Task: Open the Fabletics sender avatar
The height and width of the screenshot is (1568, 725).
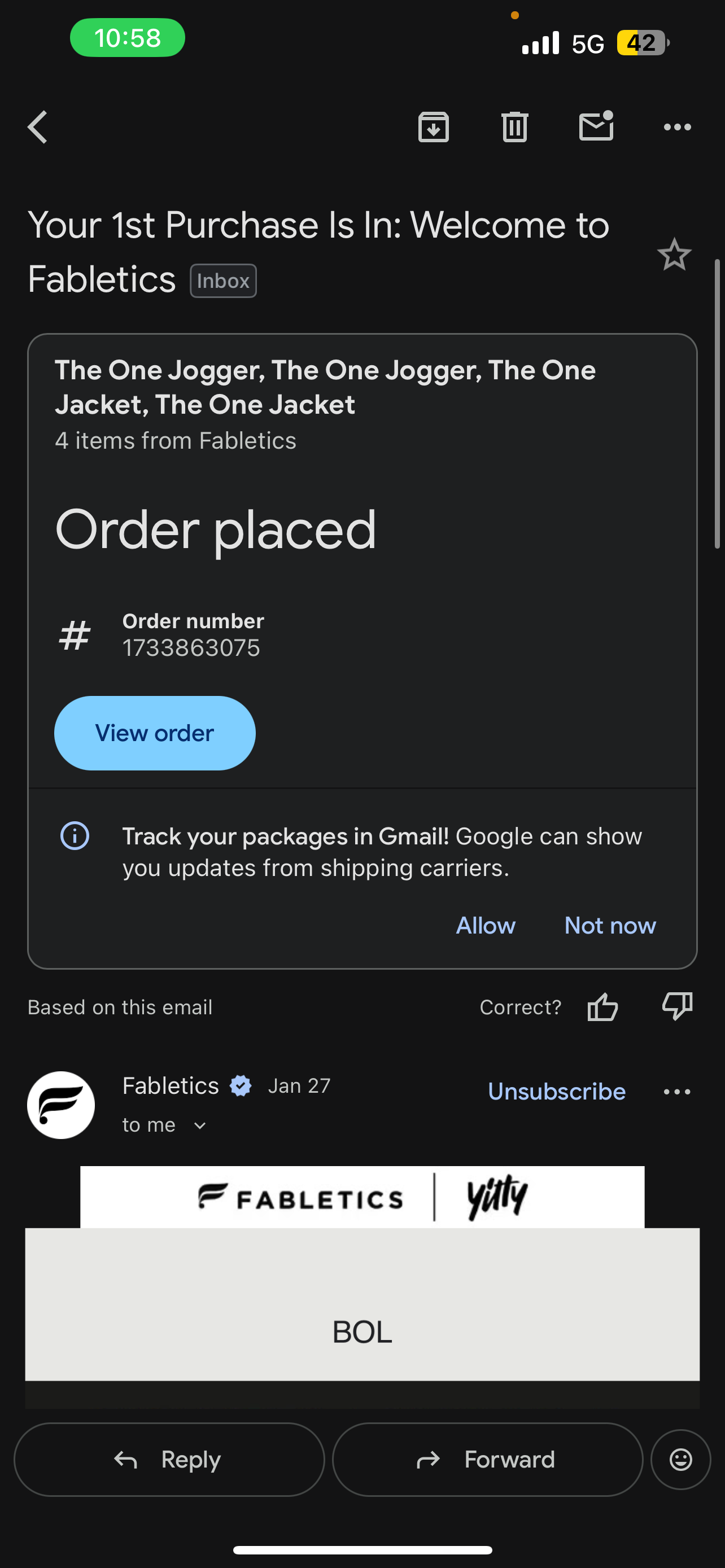Action: tap(61, 1105)
